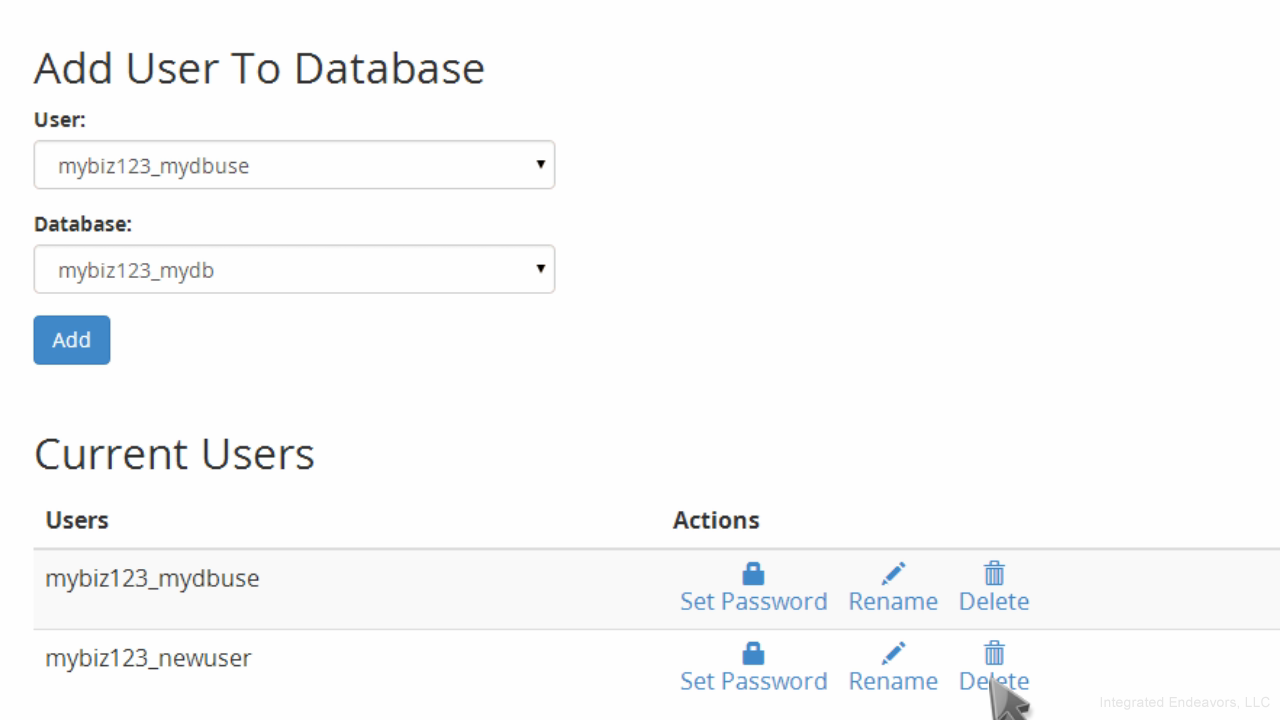This screenshot has height=720, width=1280.
Task: Click the trash can icon for mybiz123_newuser
Action: 994,654
